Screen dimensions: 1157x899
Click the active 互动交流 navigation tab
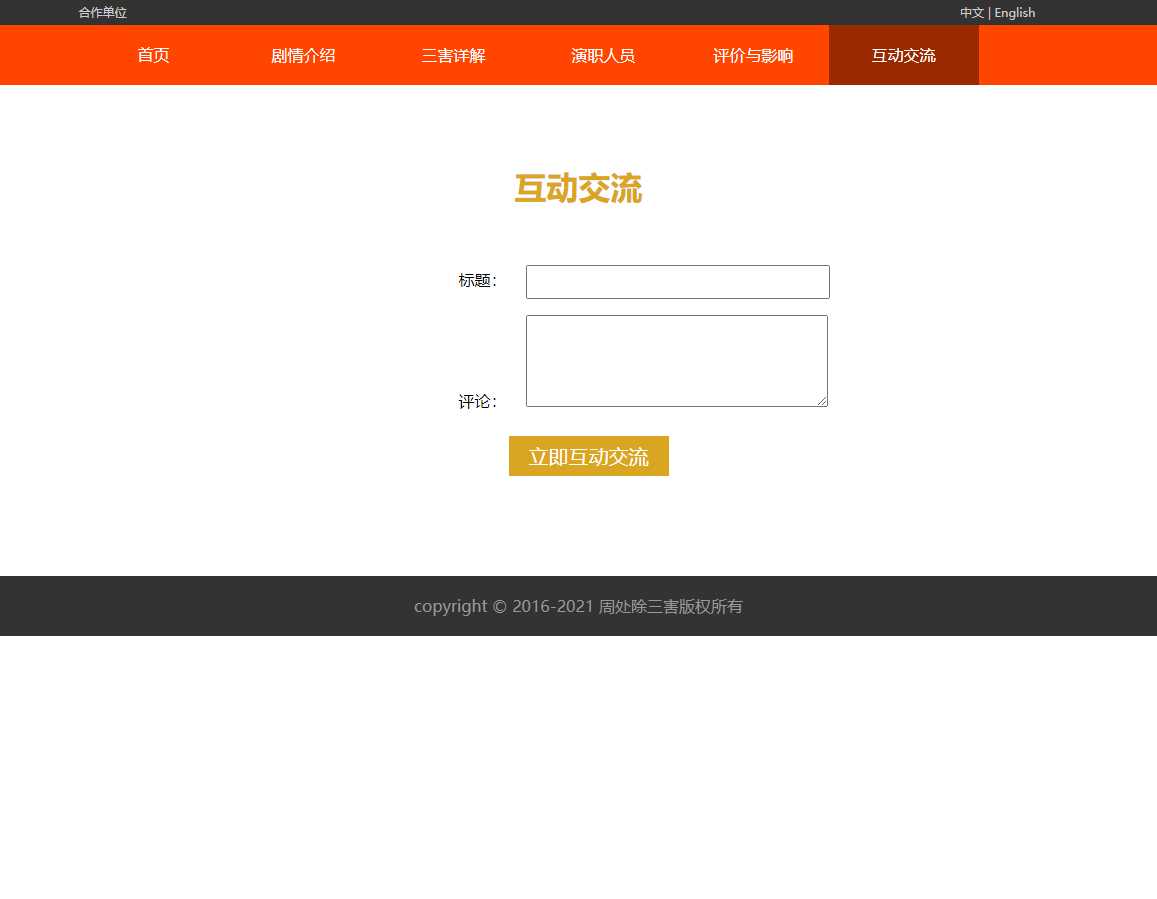tap(903, 55)
